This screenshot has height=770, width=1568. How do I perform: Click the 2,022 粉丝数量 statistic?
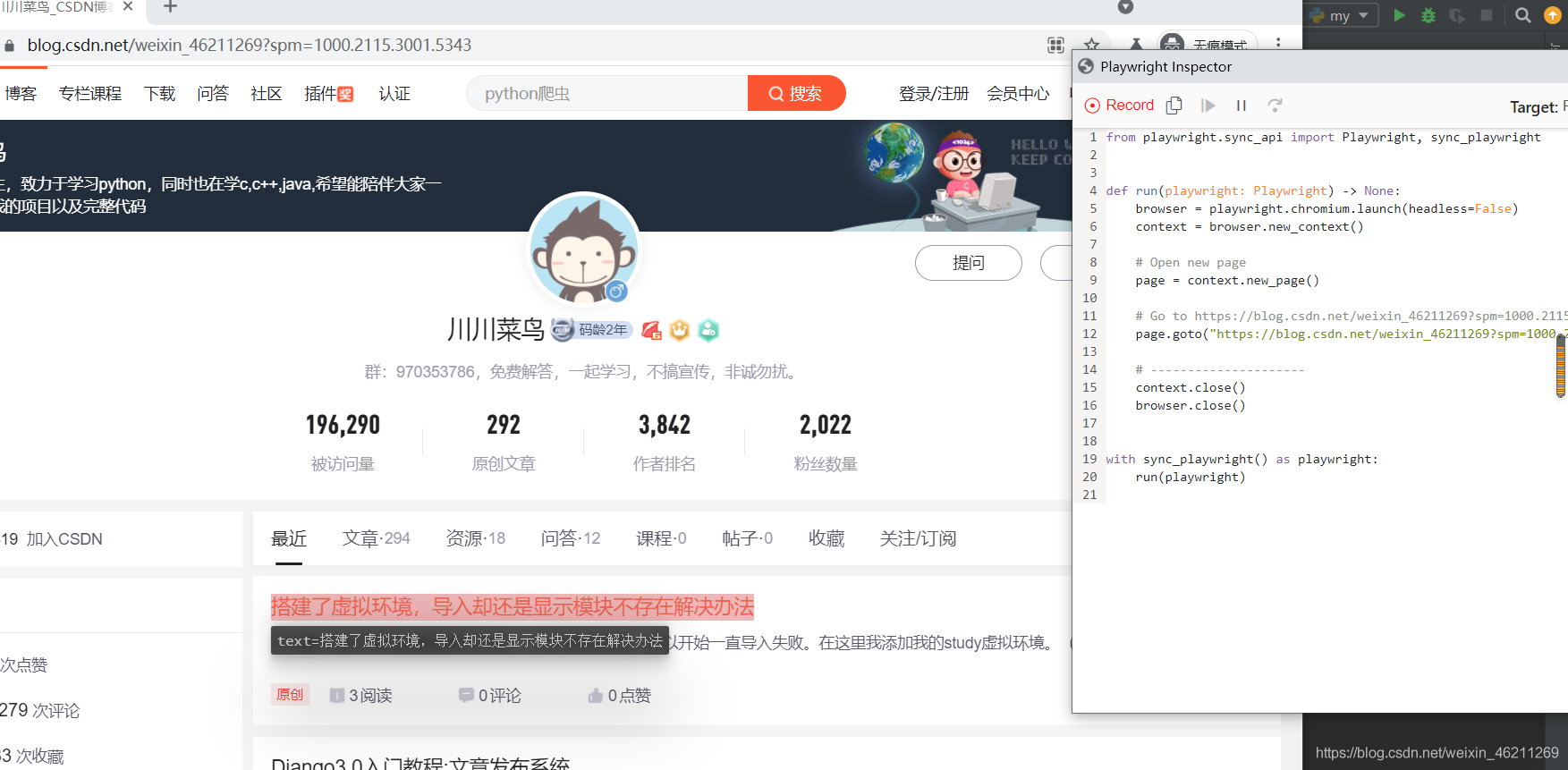[826, 442]
